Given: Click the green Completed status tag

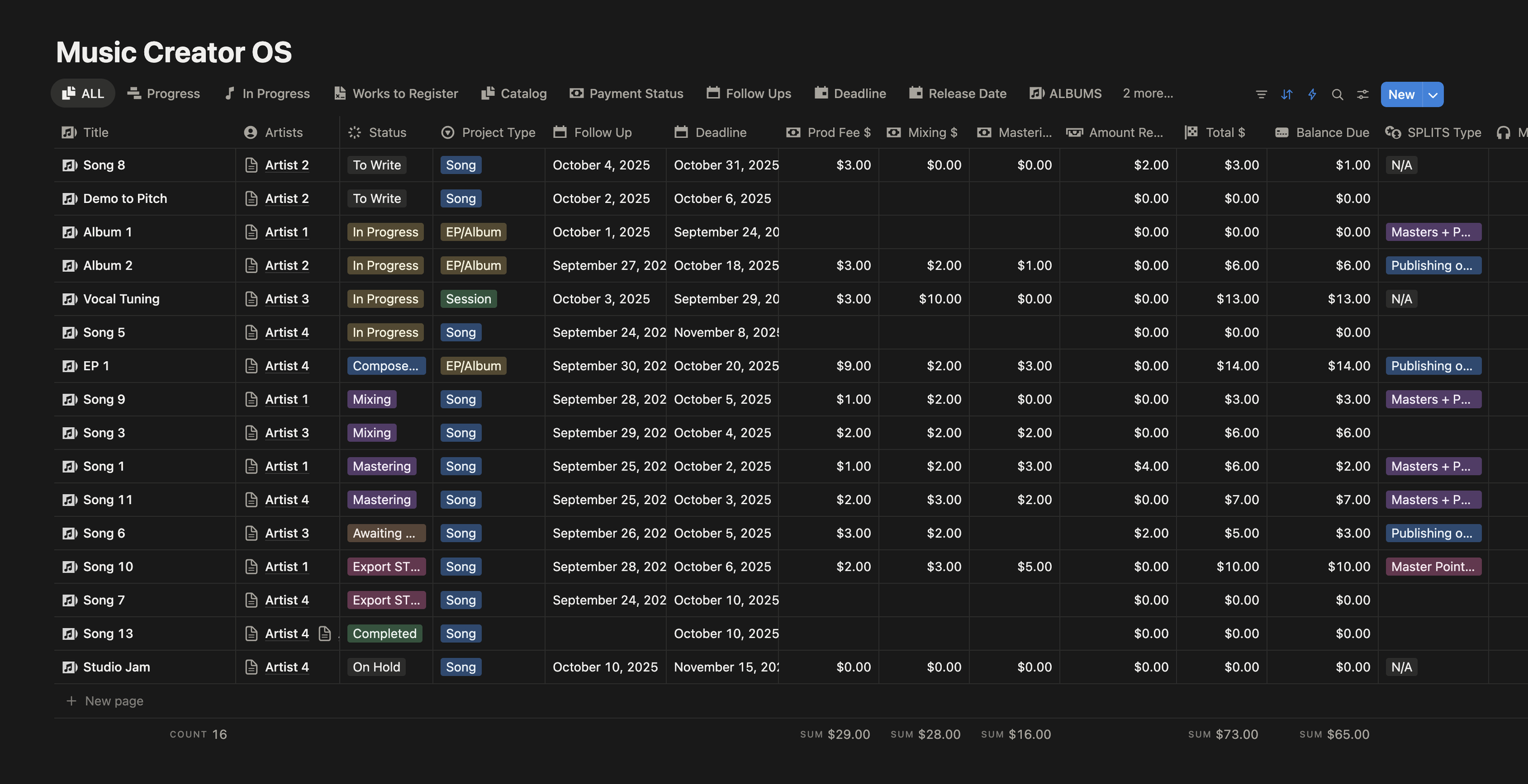Looking at the screenshot, I should pos(384,634).
